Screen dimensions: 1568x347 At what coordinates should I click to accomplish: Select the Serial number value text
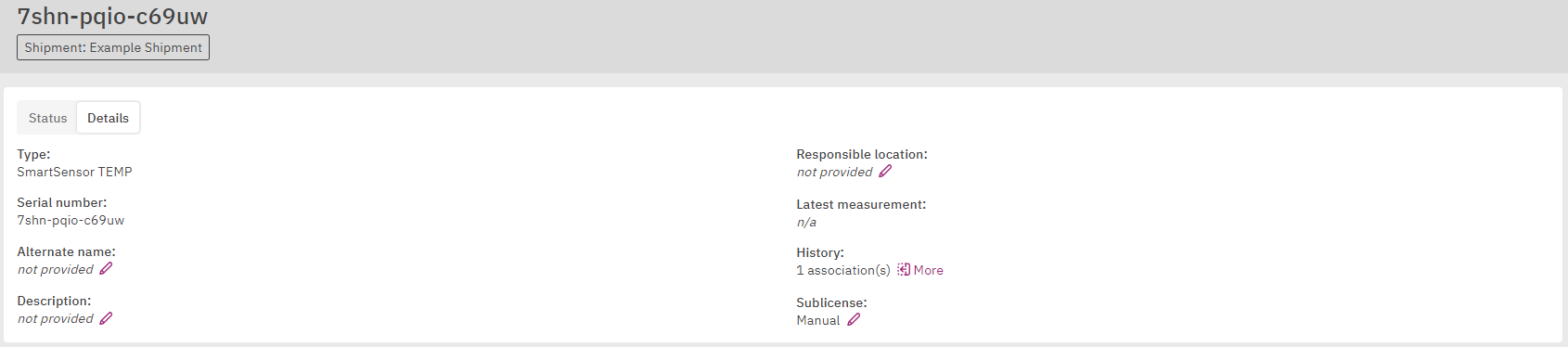(x=71, y=221)
